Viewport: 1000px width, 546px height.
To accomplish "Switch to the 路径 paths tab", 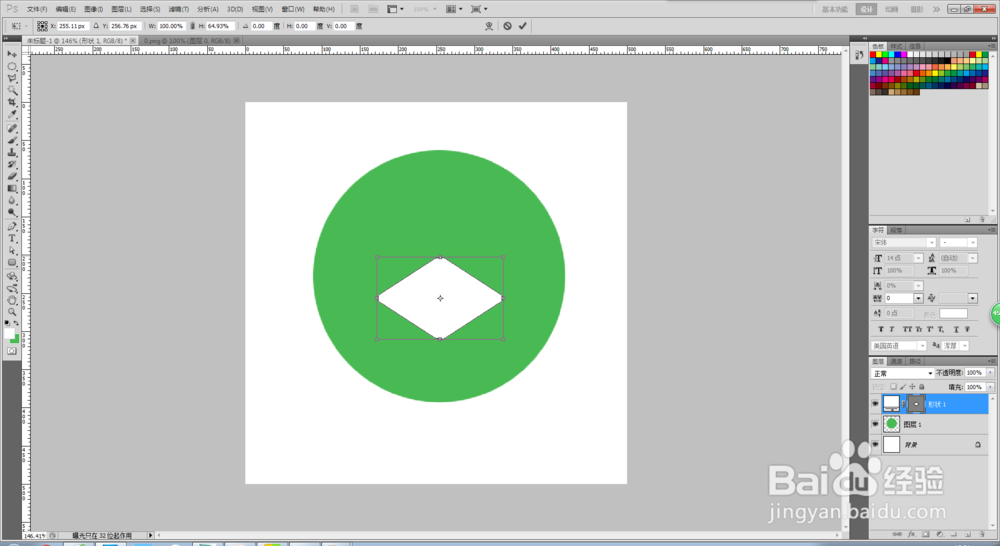I will [915, 362].
